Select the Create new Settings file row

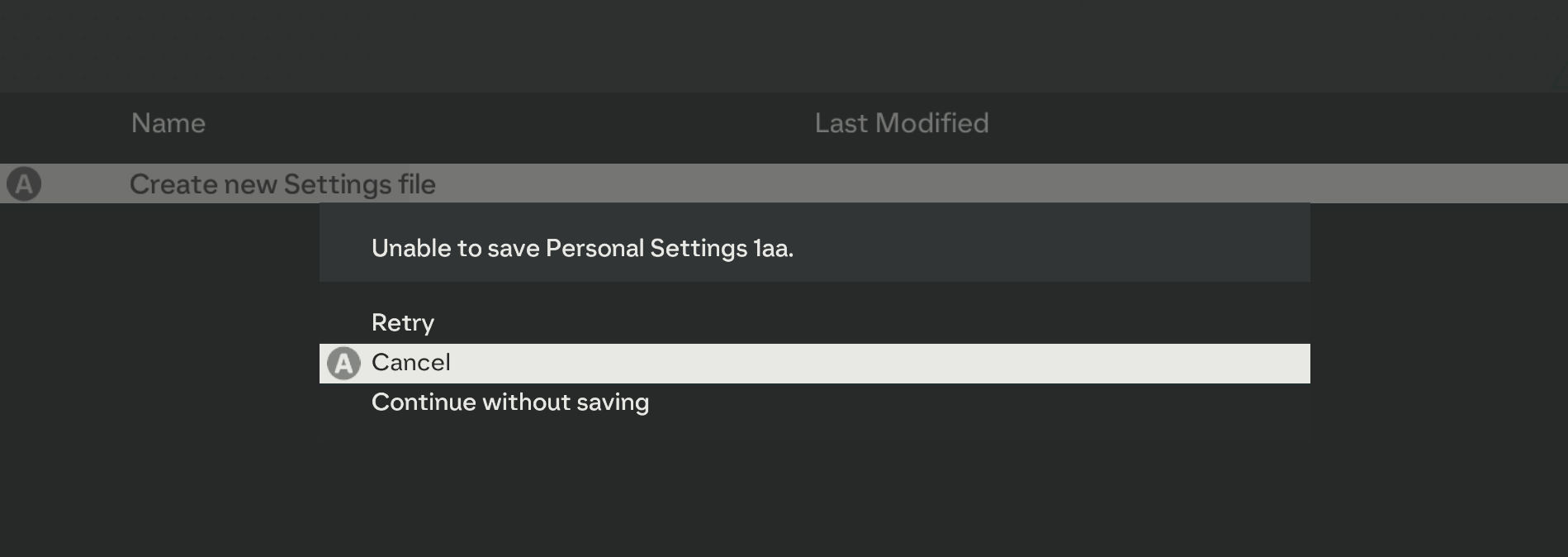click(784, 183)
